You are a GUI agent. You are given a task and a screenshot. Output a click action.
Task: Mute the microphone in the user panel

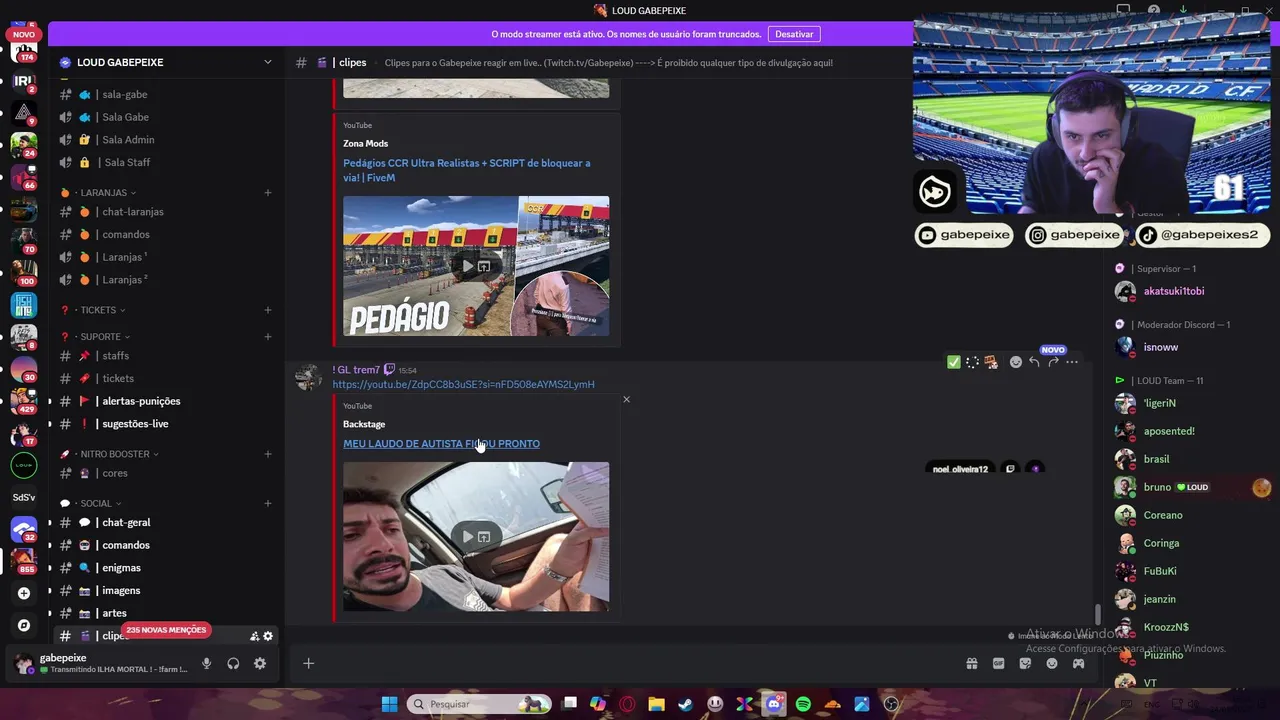tap(207, 663)
